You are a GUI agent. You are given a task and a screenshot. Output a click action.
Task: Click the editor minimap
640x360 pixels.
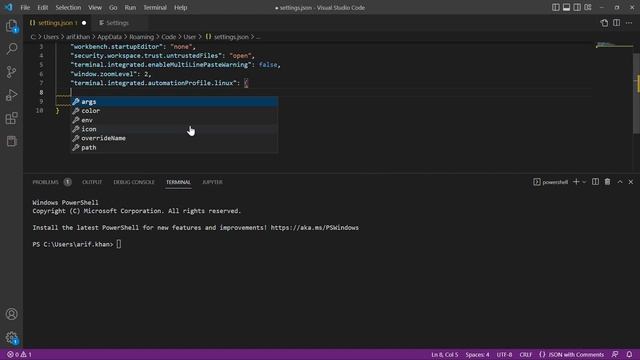(613, 45)
